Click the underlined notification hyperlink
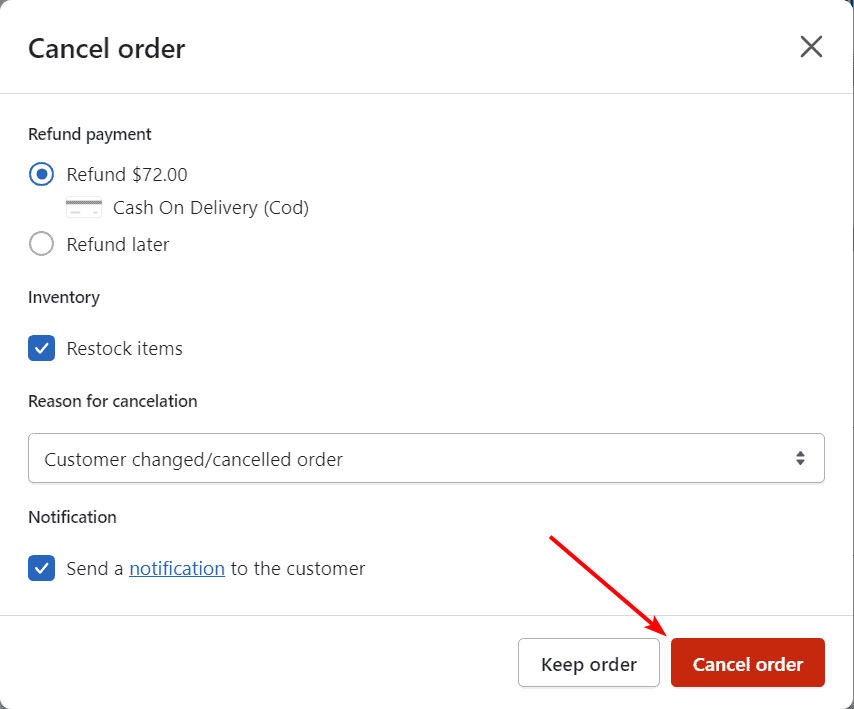The height and width of the screenshot is (709, 854). [176, 568]
